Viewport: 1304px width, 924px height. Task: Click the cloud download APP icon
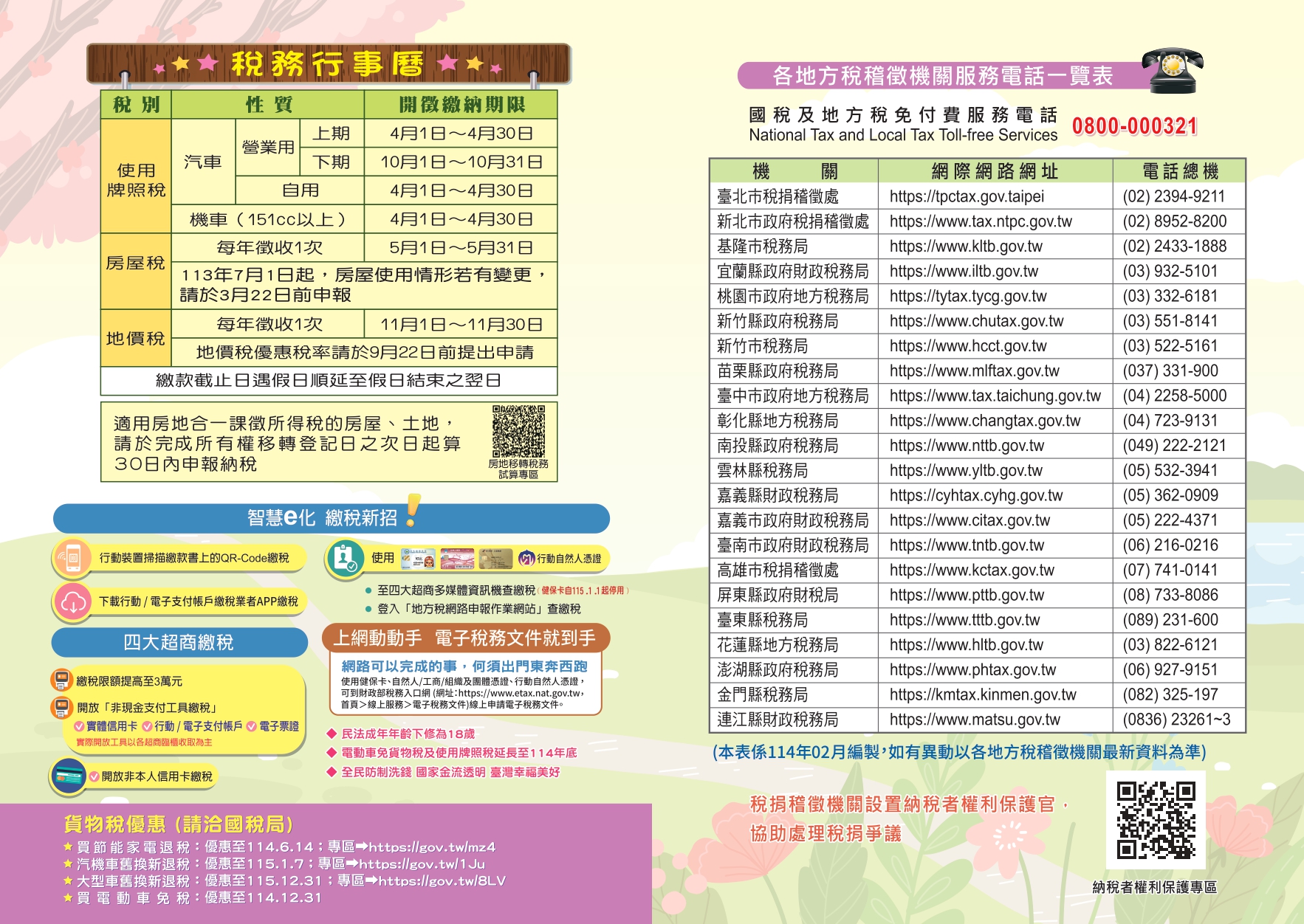click(x=72, y=601)
